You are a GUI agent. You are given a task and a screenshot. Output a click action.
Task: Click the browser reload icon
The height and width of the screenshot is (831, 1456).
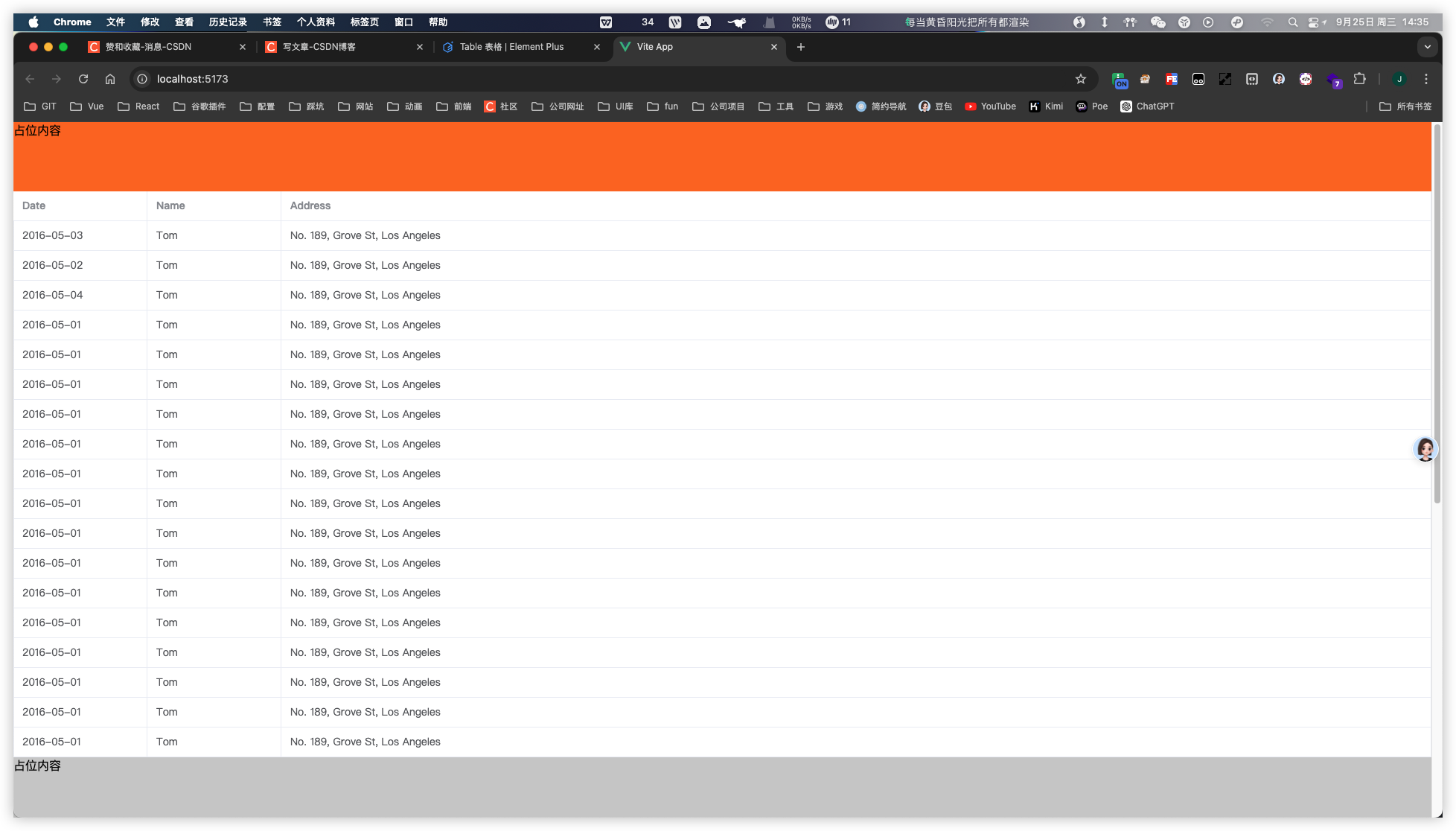click(83, 79)
